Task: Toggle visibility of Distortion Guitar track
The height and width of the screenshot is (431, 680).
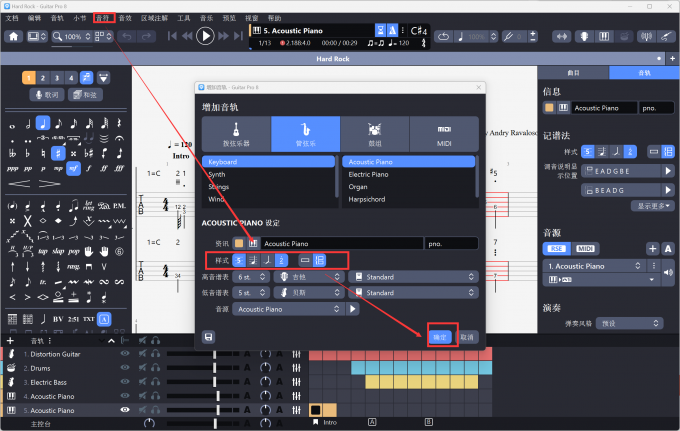Action: point(125,354)
